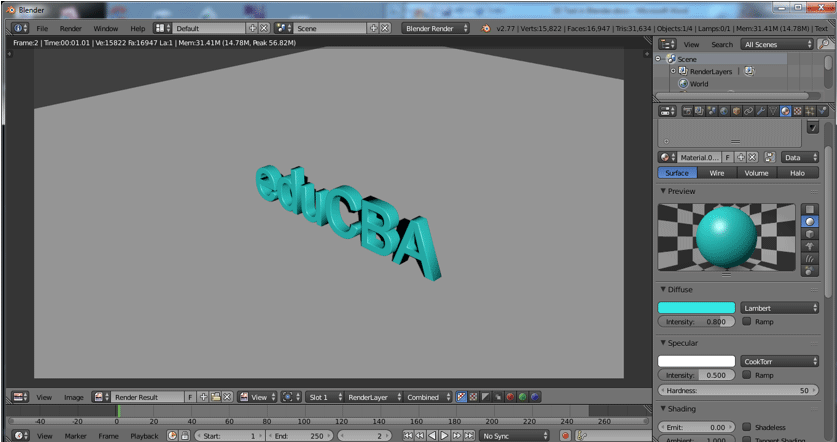Jump to last frame in timeline
Image resolution: width=837 pixels, height=442 pixels.
click(469, 436)
